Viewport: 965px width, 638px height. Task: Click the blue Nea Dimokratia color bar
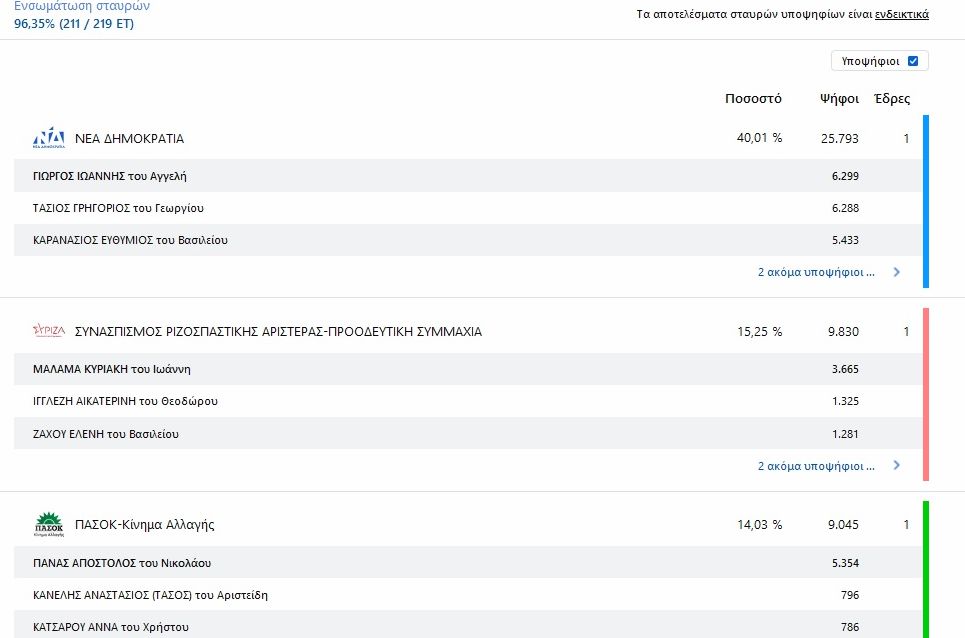pyautogui.click(x=926, y=200)
